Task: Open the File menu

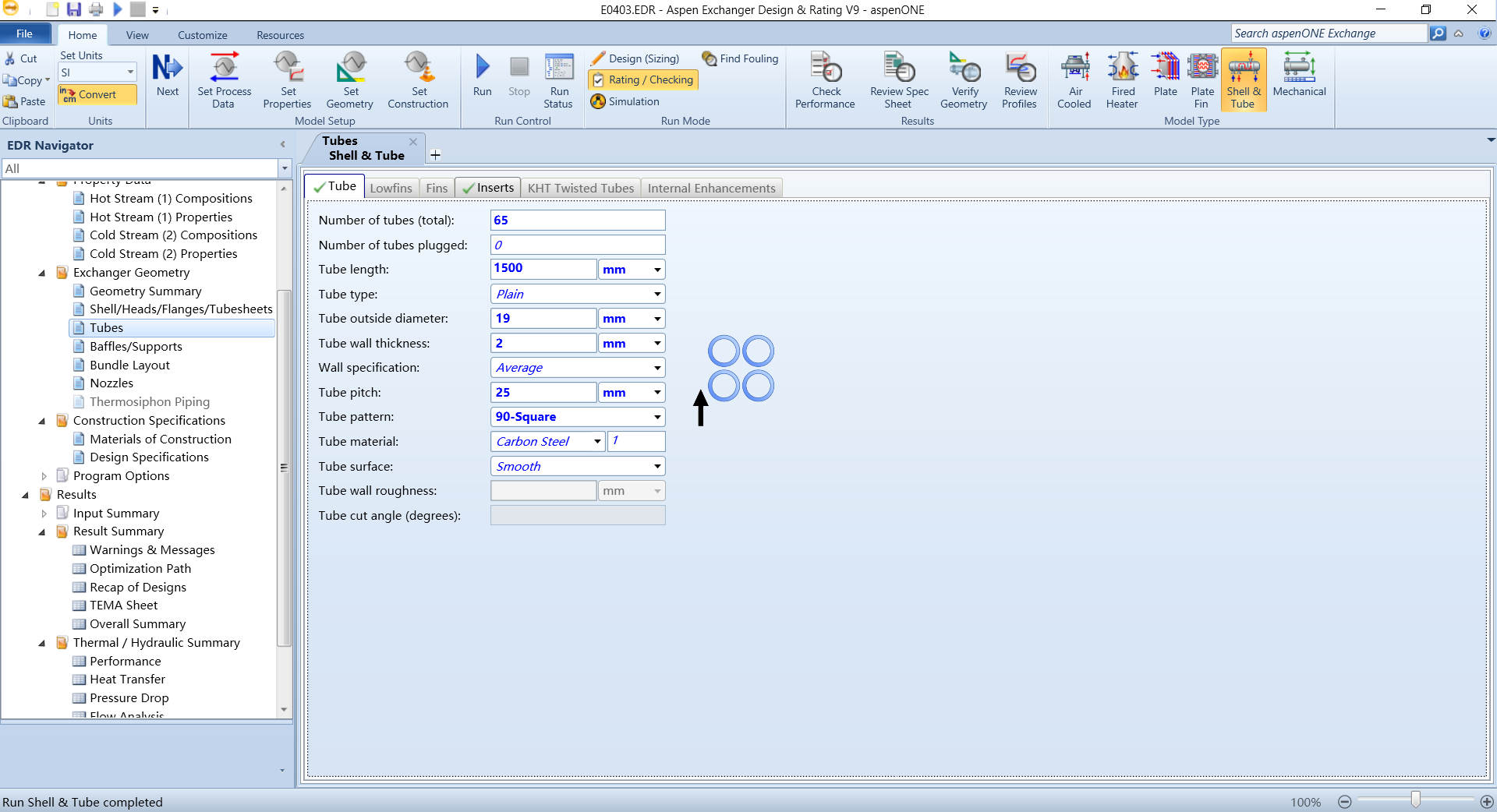Action: pos(25,34)
